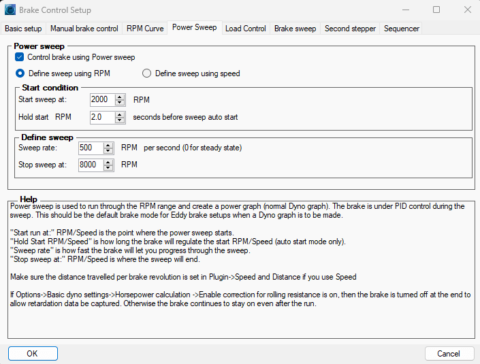This screenshot has width=480, height=364.
Task: Click the help line about Hold Start RPM/Speed
Action: tap(178, 241)
